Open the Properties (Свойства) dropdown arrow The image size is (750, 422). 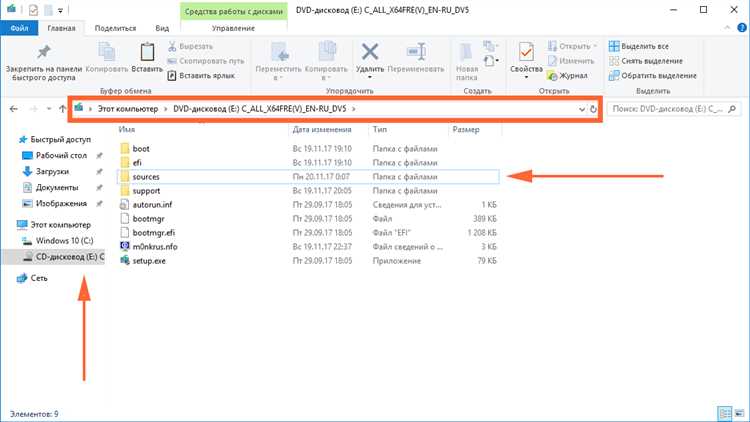coord(526,78)
